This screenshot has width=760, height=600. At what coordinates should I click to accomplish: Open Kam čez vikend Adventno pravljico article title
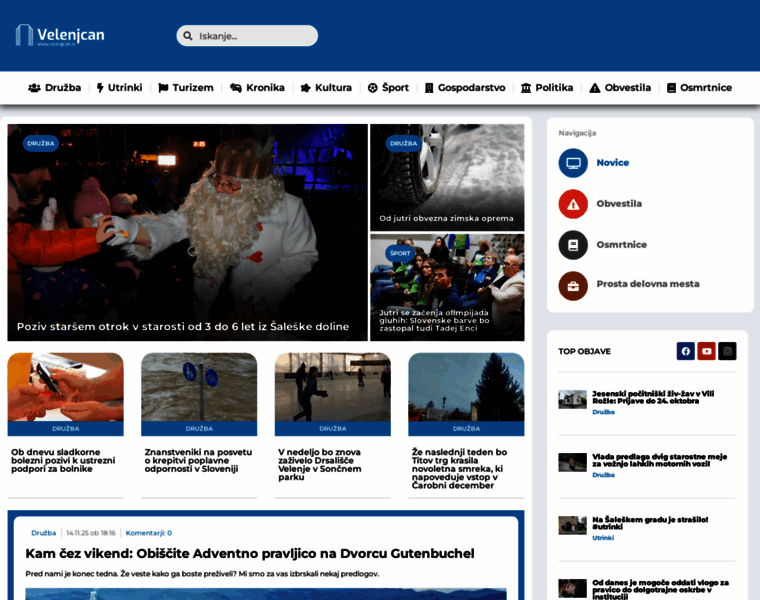point(250,553)
